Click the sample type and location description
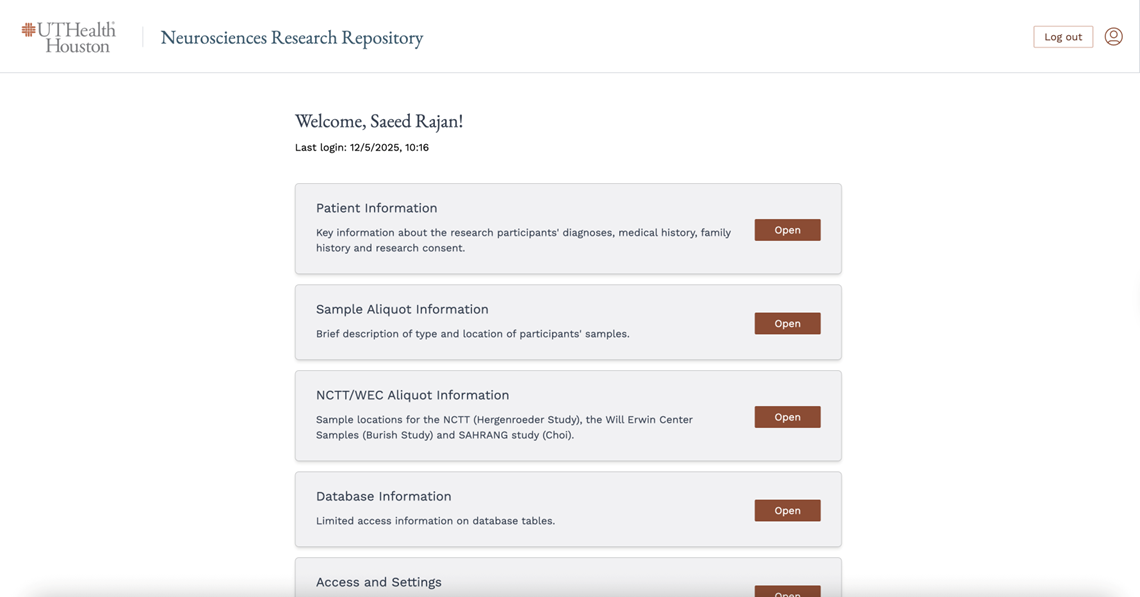This screenshot has height=597, width=1140. click(472, 334)
